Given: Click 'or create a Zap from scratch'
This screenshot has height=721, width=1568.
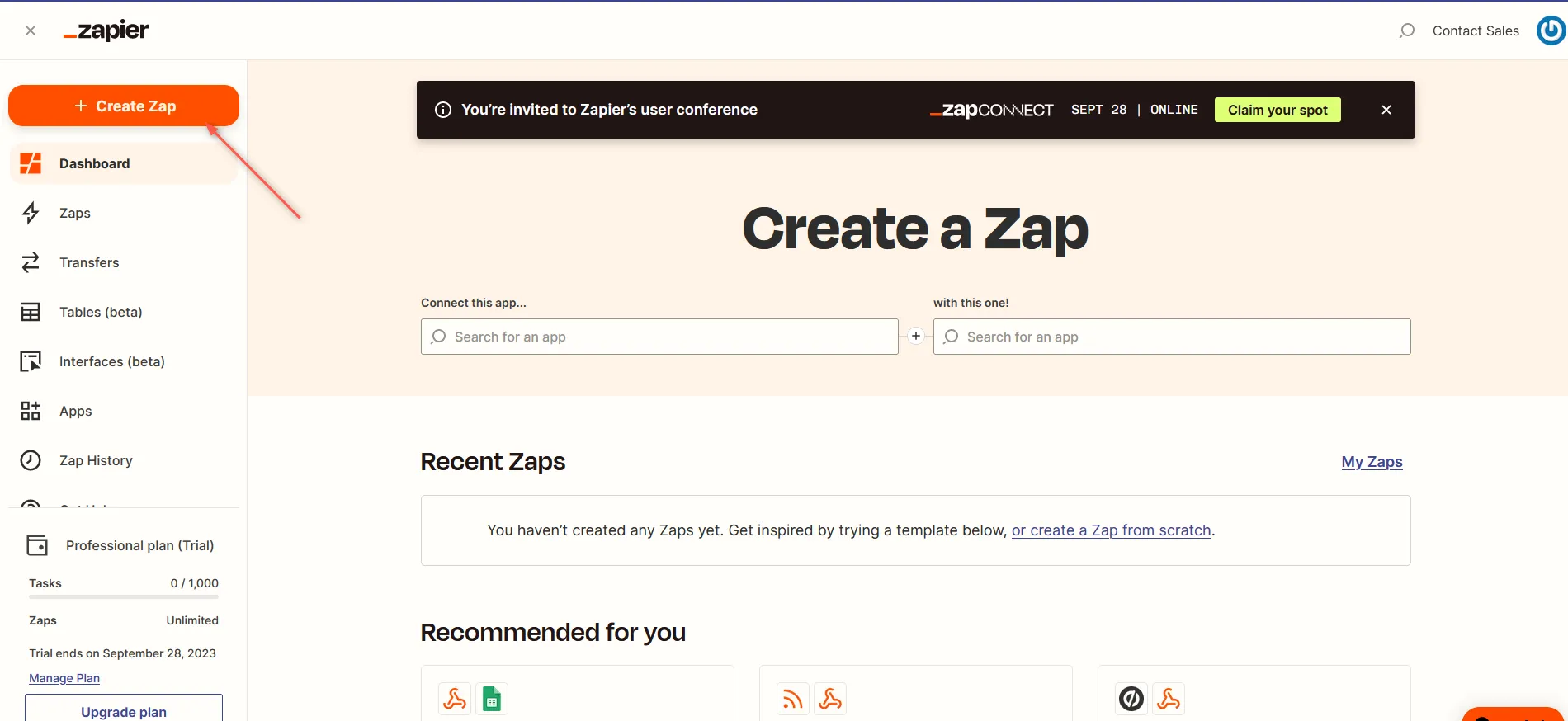Looking at the screenshot, I should (1112, 530).
